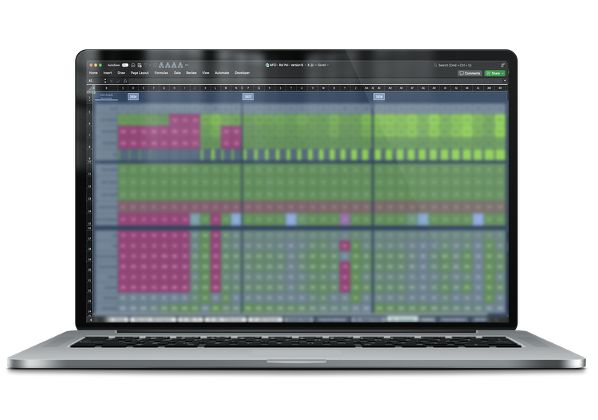Open the Formulas ribbon tab
The width and height of the screenshot is (598, 420).
(161, 73)
